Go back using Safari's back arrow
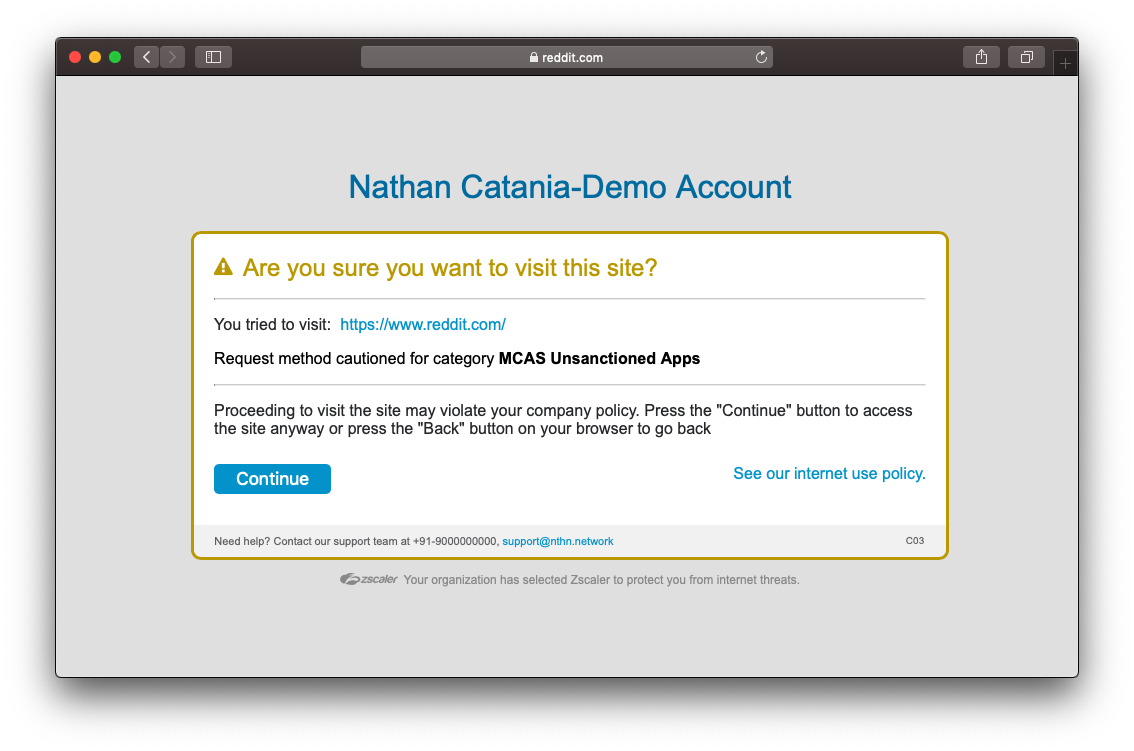The height and width of the screenshot is (751, 1134). point(147,57)
